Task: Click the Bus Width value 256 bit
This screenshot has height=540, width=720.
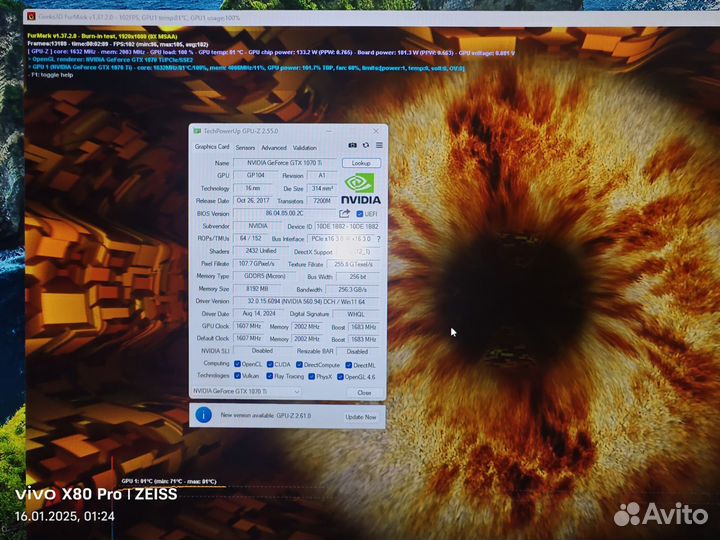Action: click(358, 277)
